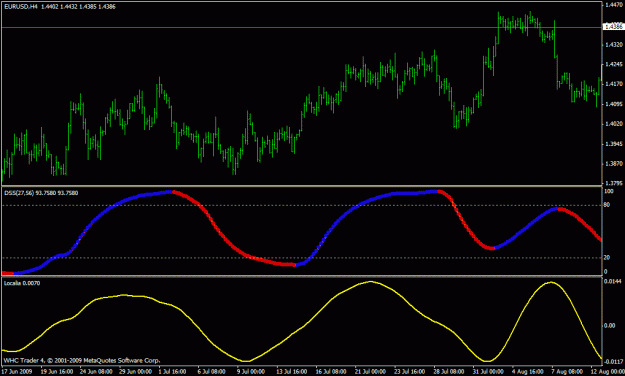Click the 31 Jul 00:00 time label

[x=488, y=372]
